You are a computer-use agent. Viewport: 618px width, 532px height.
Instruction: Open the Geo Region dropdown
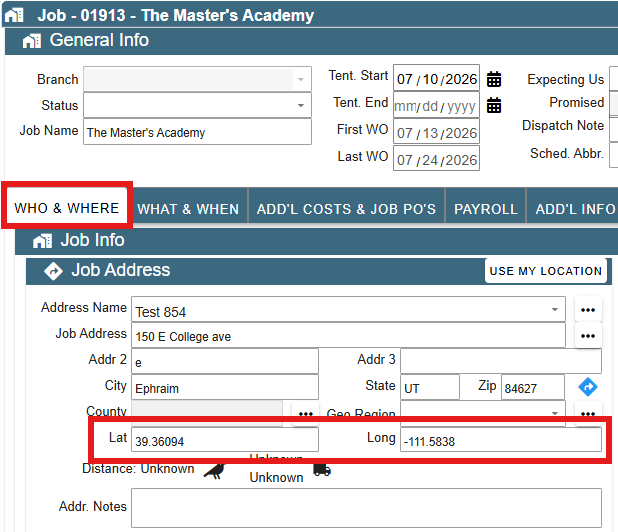(x=483, y=413)
